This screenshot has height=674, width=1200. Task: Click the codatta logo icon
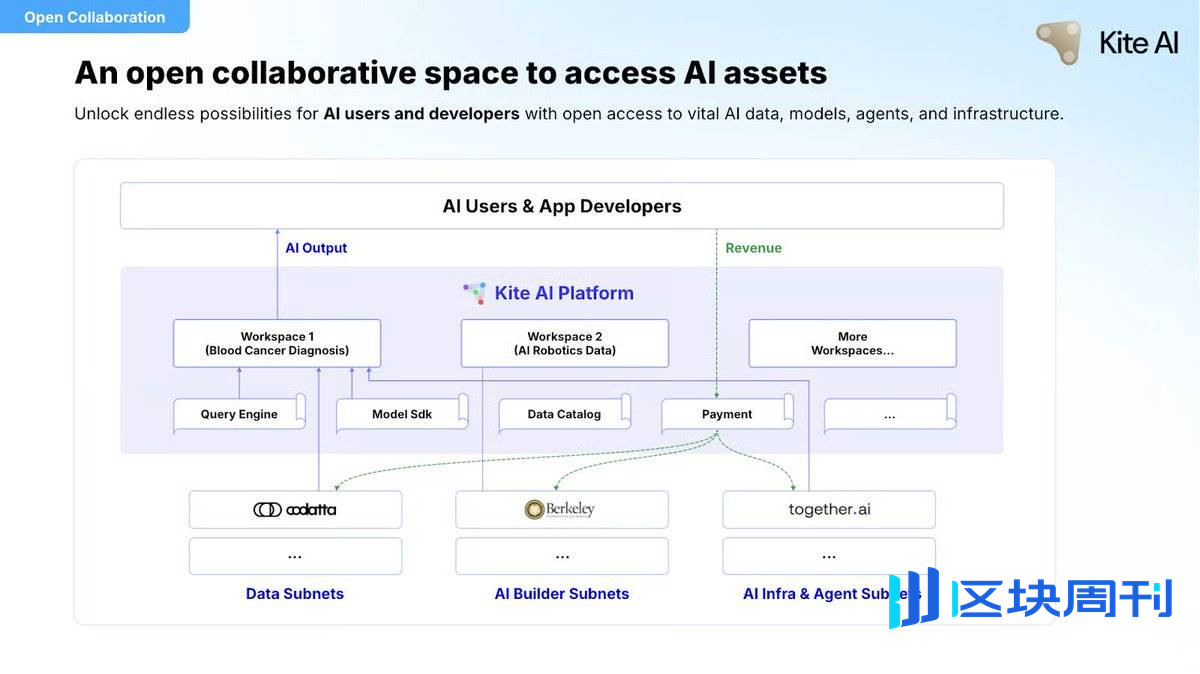click(x=267, y=510)
